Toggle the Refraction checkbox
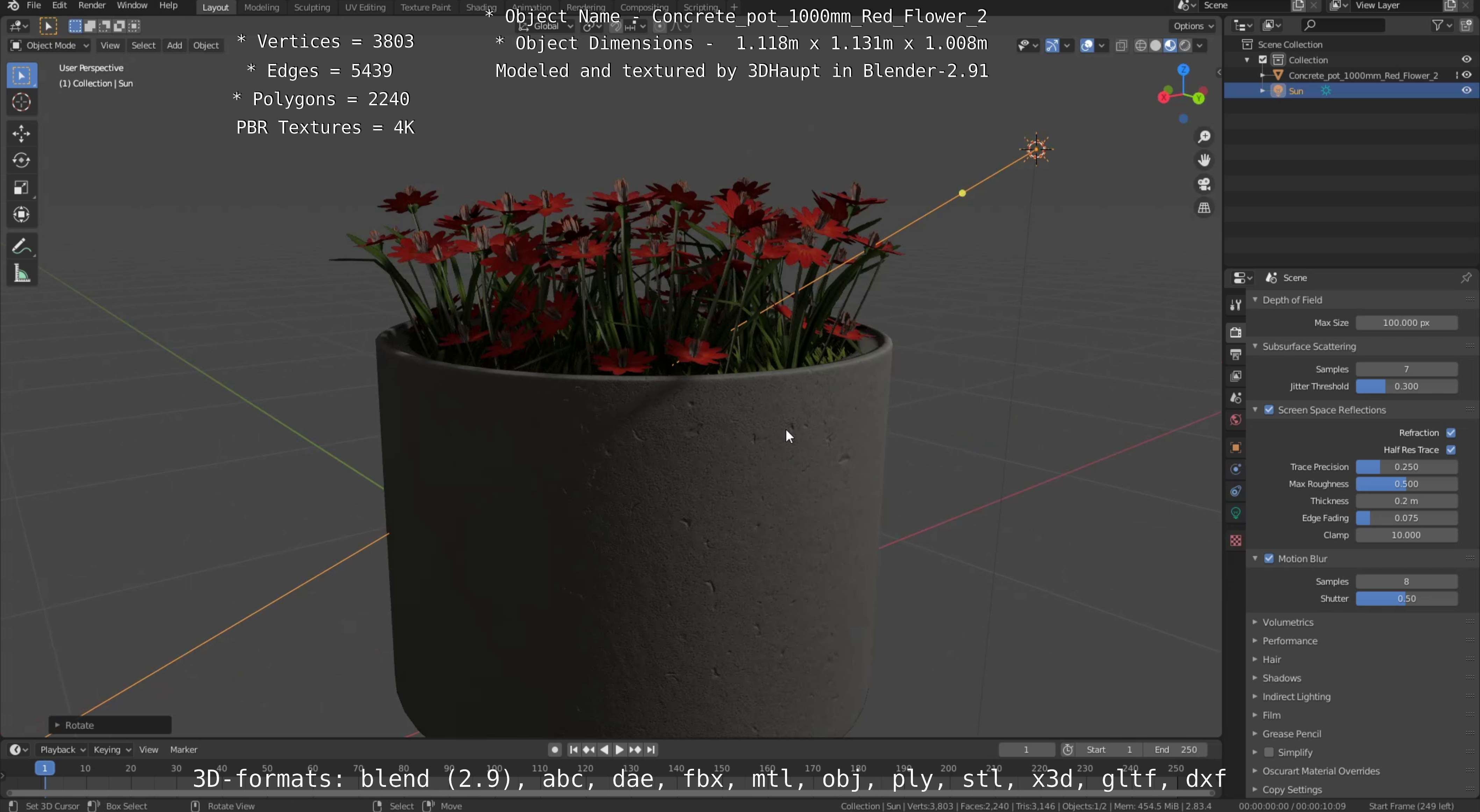Viewport: 1480px width, 812px height. pos(1451,433)
